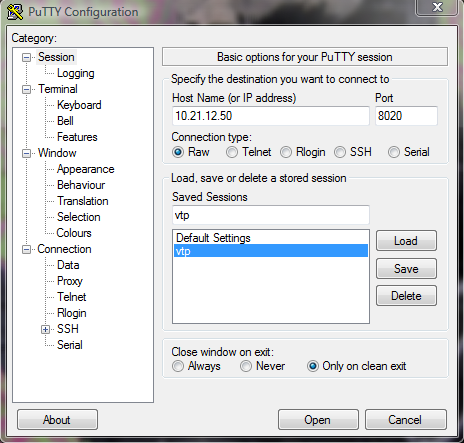Expand the SSH subtree
The width and height of the screenshot is (464, 443).
click(45, 329)
